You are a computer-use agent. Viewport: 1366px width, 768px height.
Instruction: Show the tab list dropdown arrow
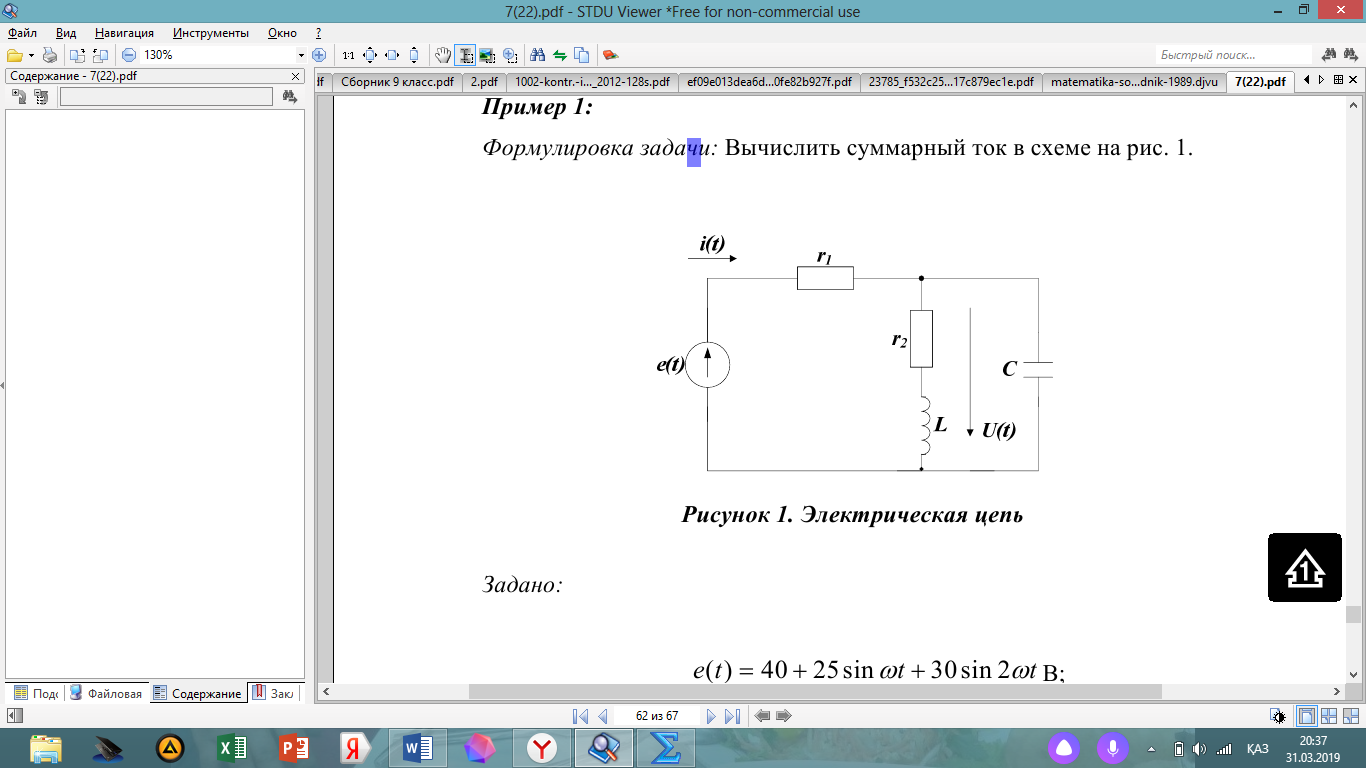pyautogui.click(x=1338, y=80)
